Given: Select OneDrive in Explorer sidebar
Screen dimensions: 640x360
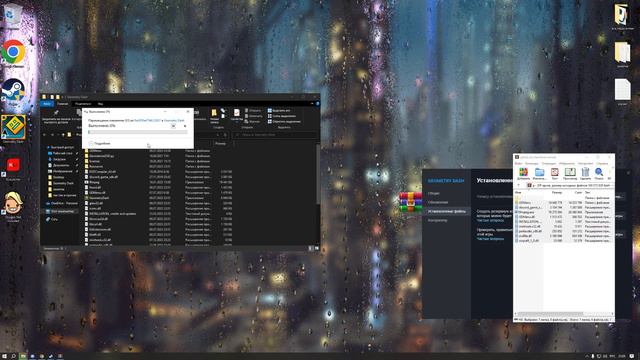Looking at the screenshot, I should click(x=62, y=203).
